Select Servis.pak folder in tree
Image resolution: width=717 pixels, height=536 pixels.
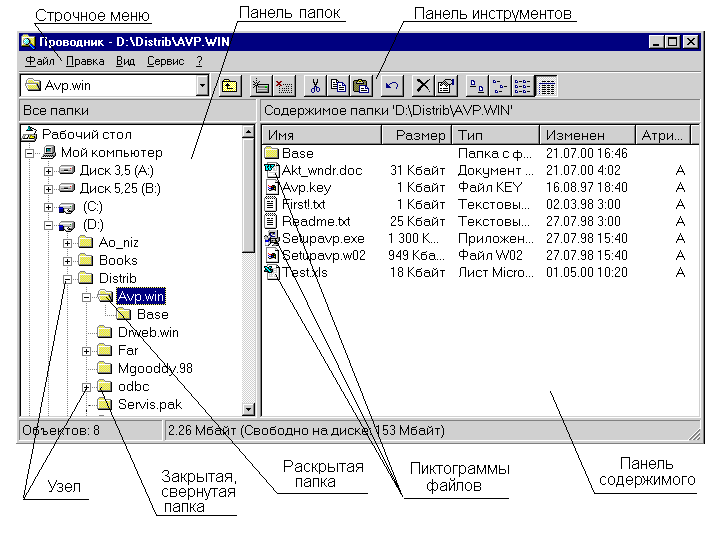pos(150,404)
